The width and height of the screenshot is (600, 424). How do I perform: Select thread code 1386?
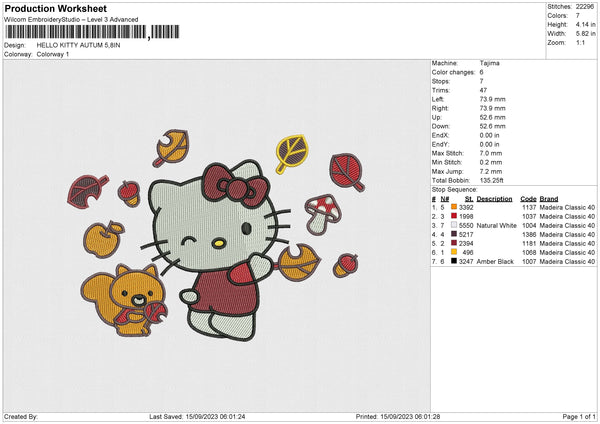coord(529,235)
